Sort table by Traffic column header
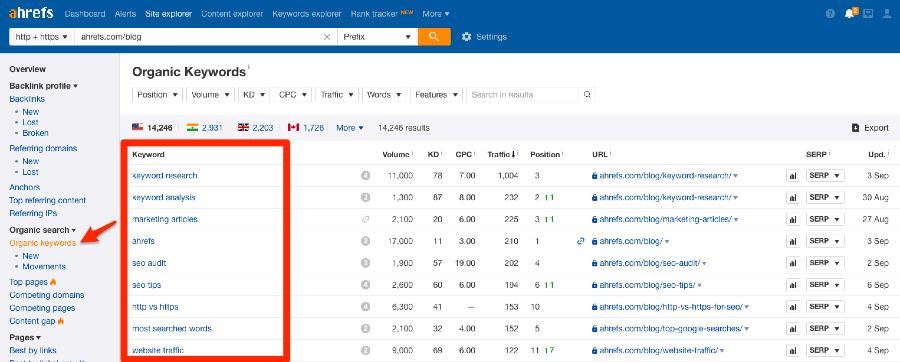The image size is (900, 362). (x=502, y=154)
